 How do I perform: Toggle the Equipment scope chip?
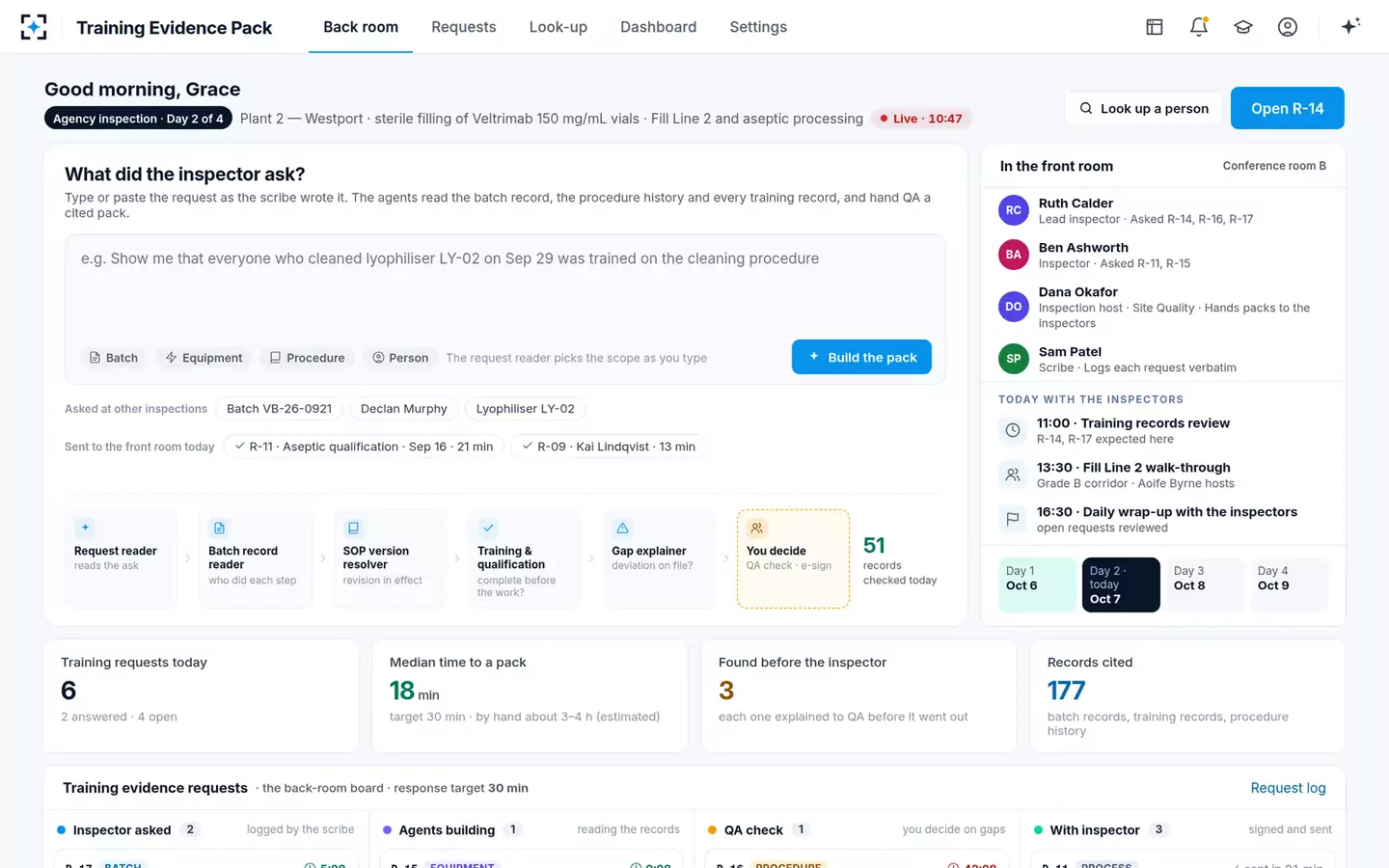coord(204,358)
